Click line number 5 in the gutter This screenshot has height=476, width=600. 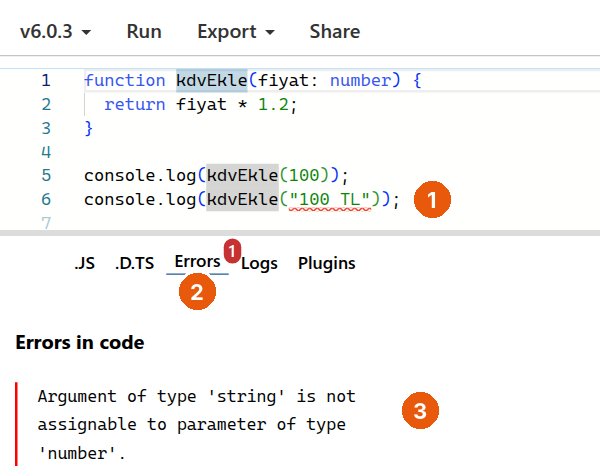point(46,175)
